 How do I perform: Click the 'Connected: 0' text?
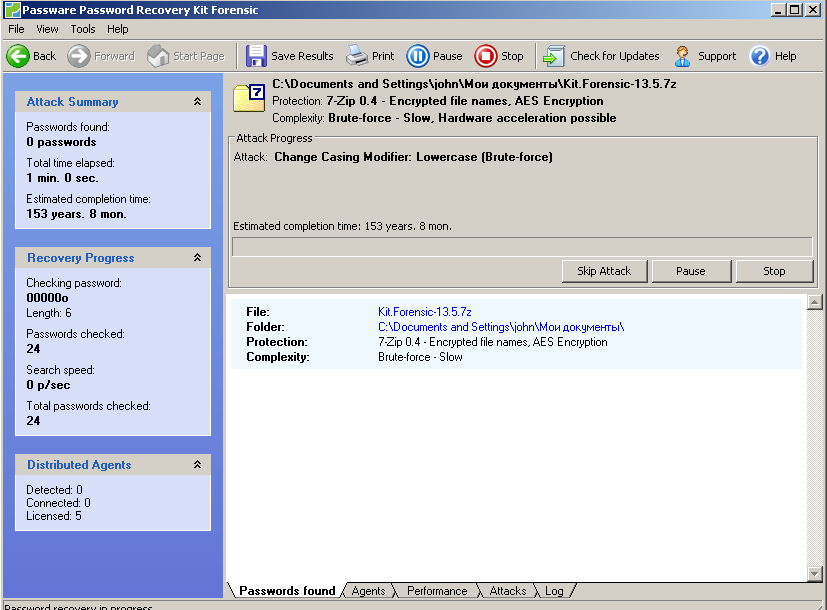pos(58,502)
